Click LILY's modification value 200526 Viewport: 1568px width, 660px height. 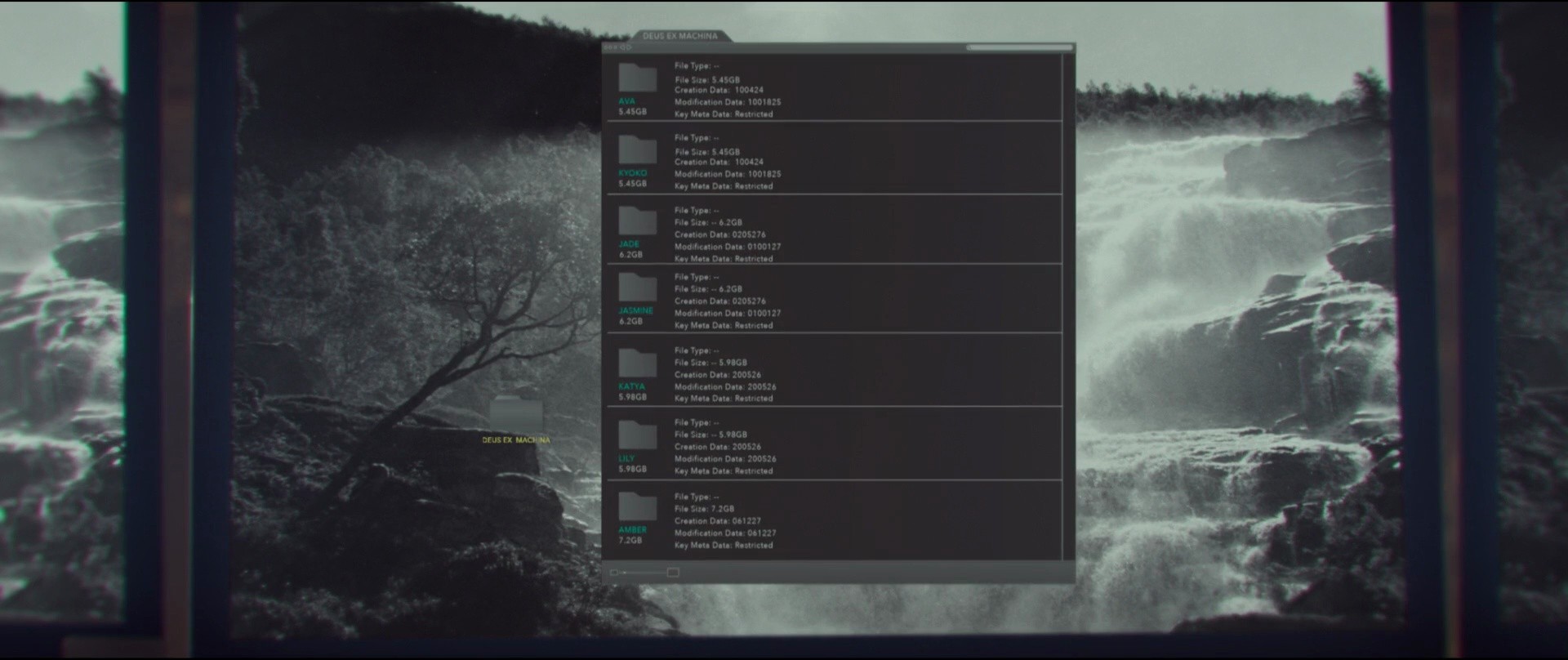tap(762, 459)
